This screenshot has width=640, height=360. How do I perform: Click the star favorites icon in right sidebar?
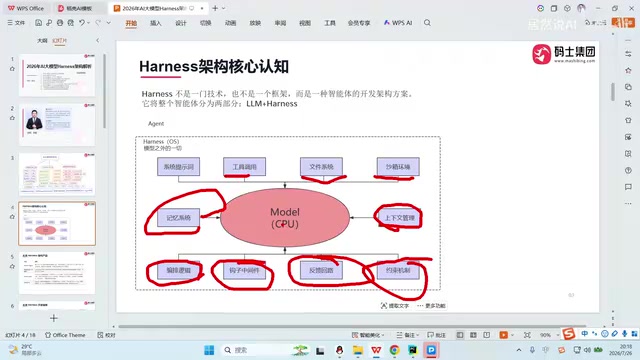tap(628, 70)
